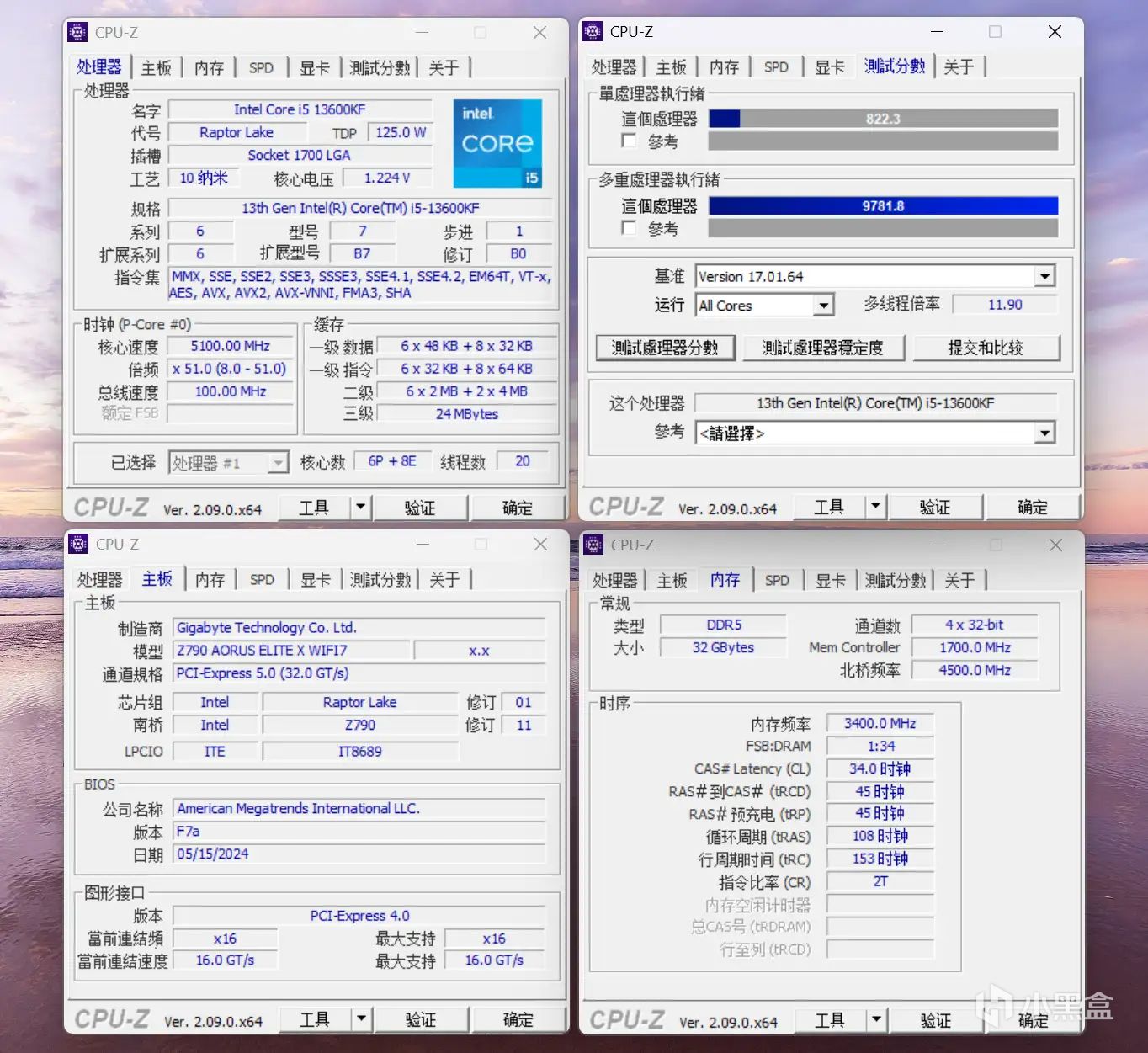
Task: Minimize the processor CPU-Z window
Action: [x=422, y=32]
